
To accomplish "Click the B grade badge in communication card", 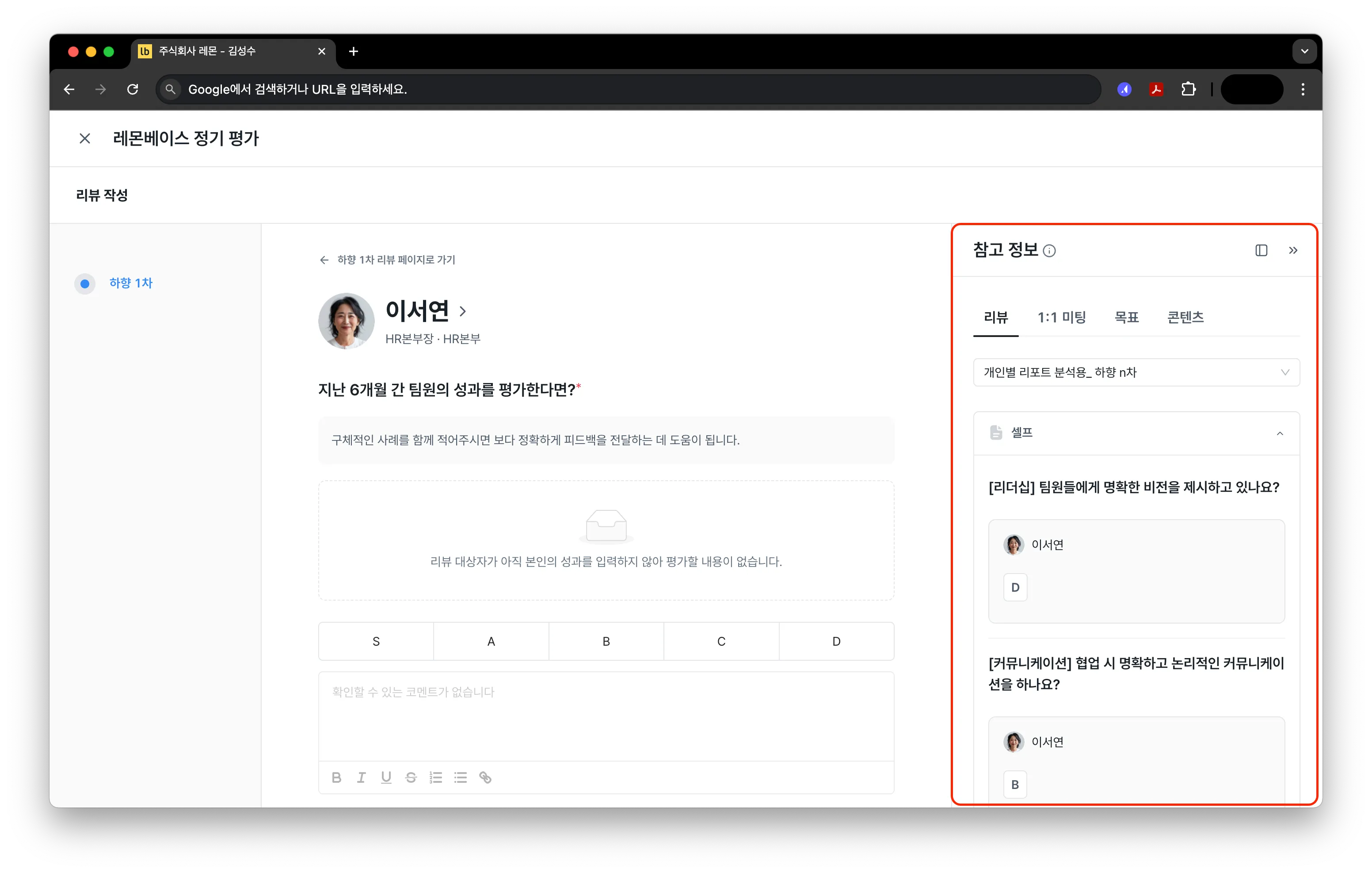I will point(1015,785).
